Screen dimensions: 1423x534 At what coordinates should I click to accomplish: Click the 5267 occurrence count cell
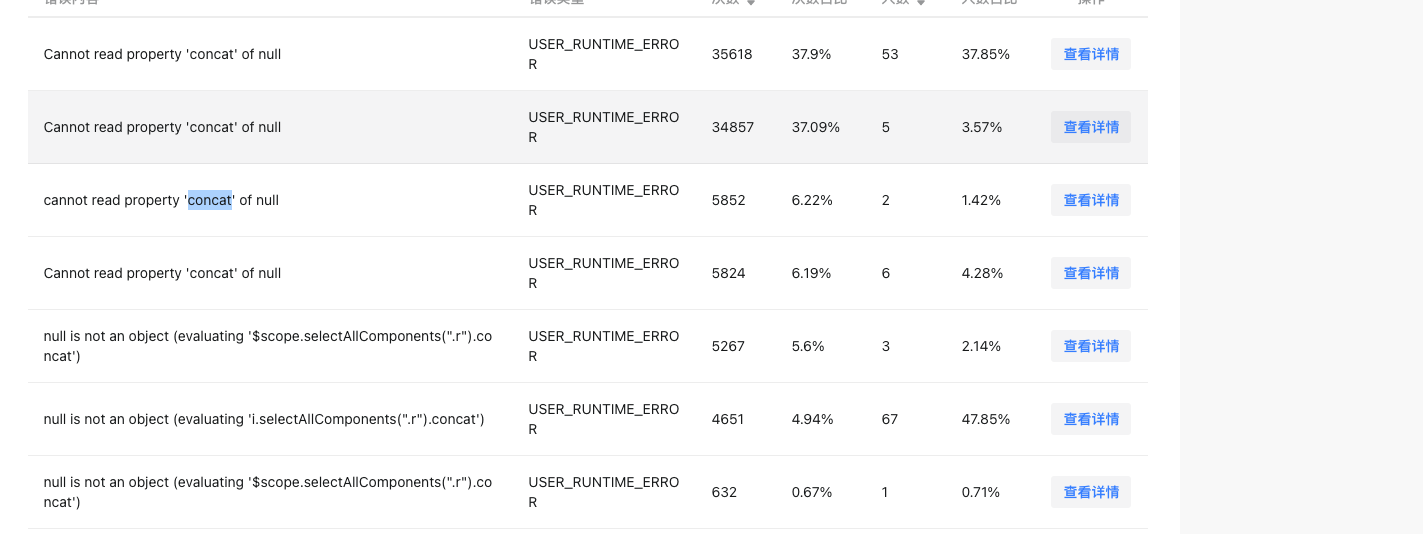pos(728,346)
